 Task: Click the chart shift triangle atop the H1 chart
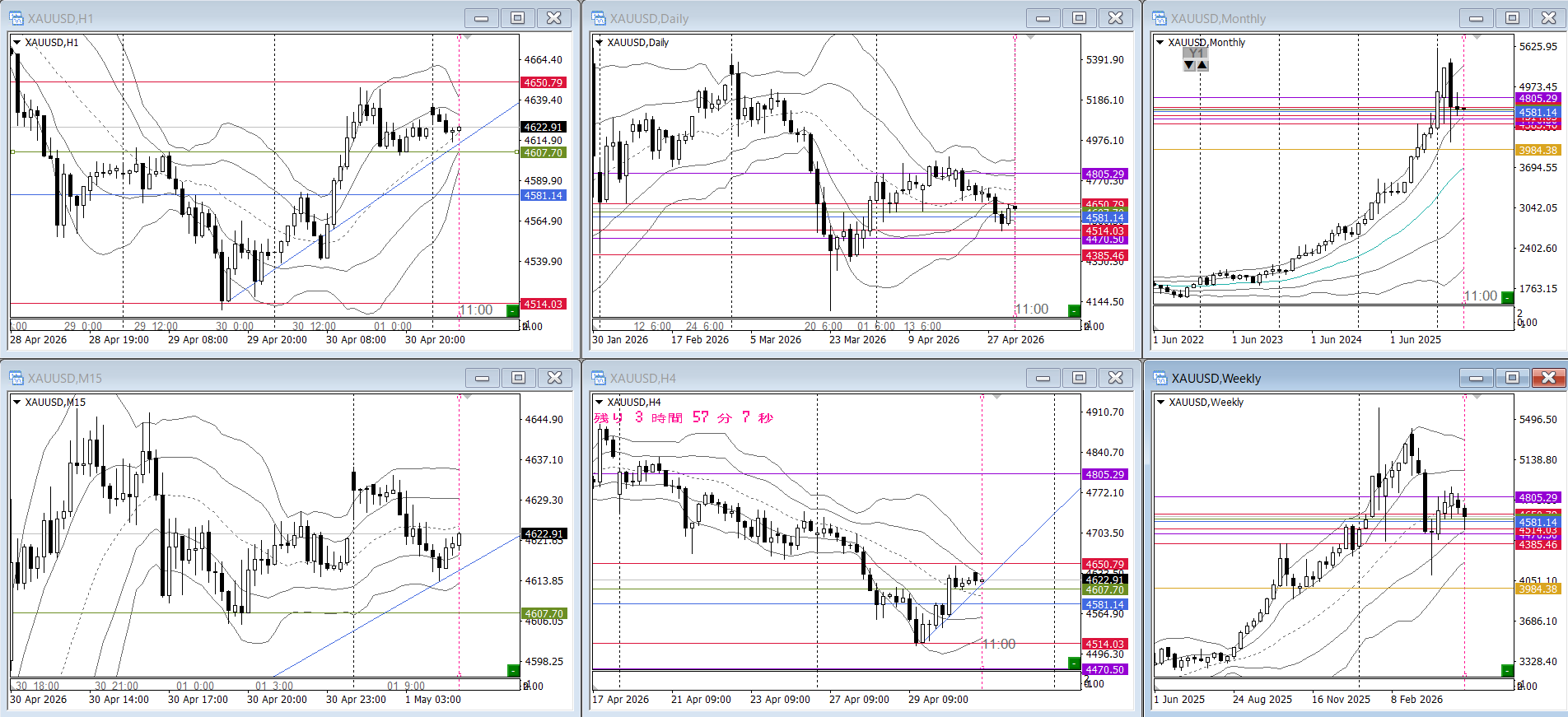coord(468,37)
